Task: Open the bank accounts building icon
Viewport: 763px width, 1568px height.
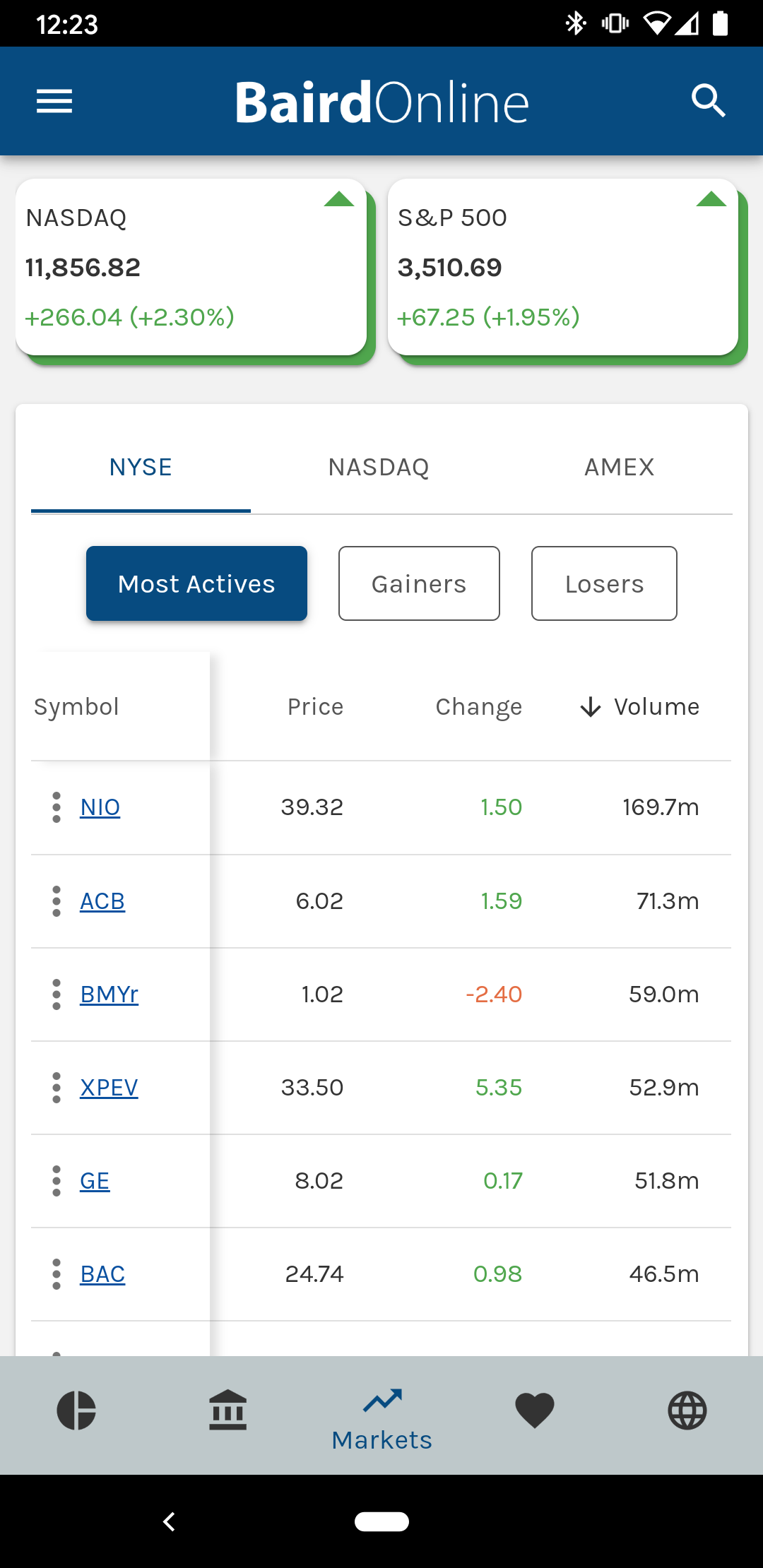Action: coord(228,1410)
